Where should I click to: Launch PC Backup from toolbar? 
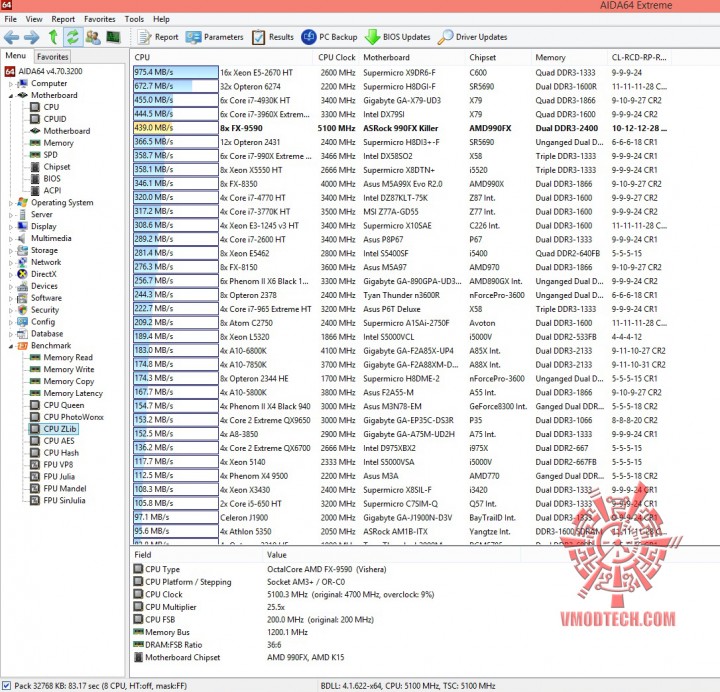click(329, 37)
